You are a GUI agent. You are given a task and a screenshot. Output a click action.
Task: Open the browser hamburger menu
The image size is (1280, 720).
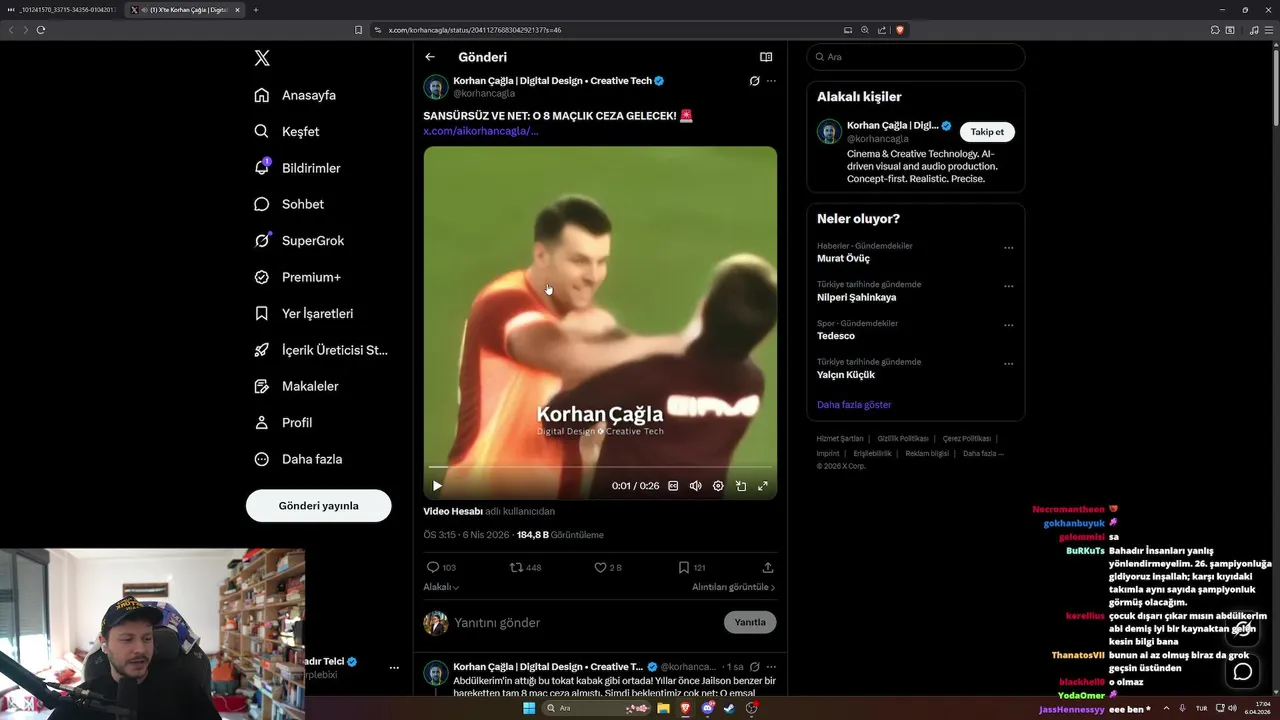pos(1268,30)
